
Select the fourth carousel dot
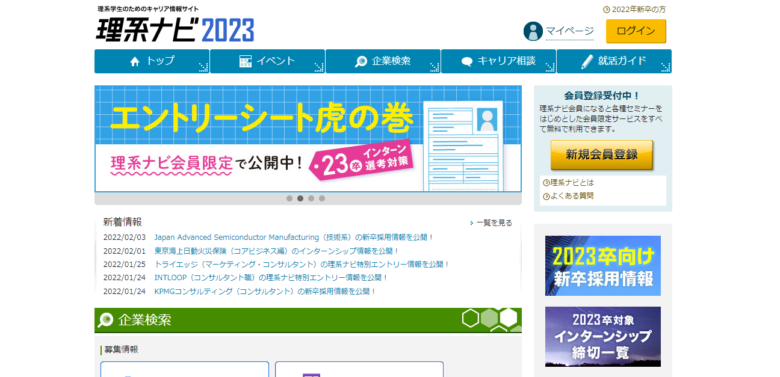coord(322,198)
